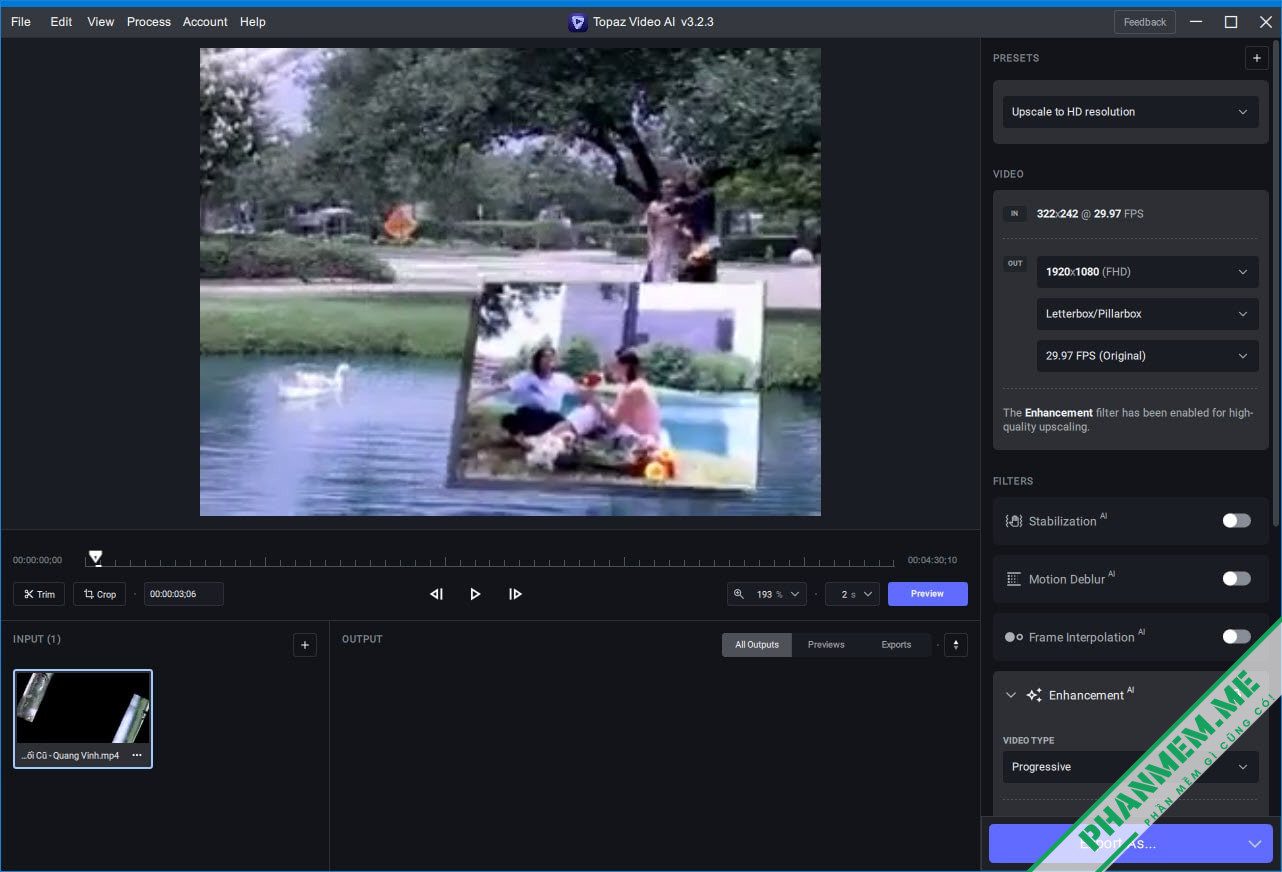Open options menu for Quang Vinh.mp4

137,756
